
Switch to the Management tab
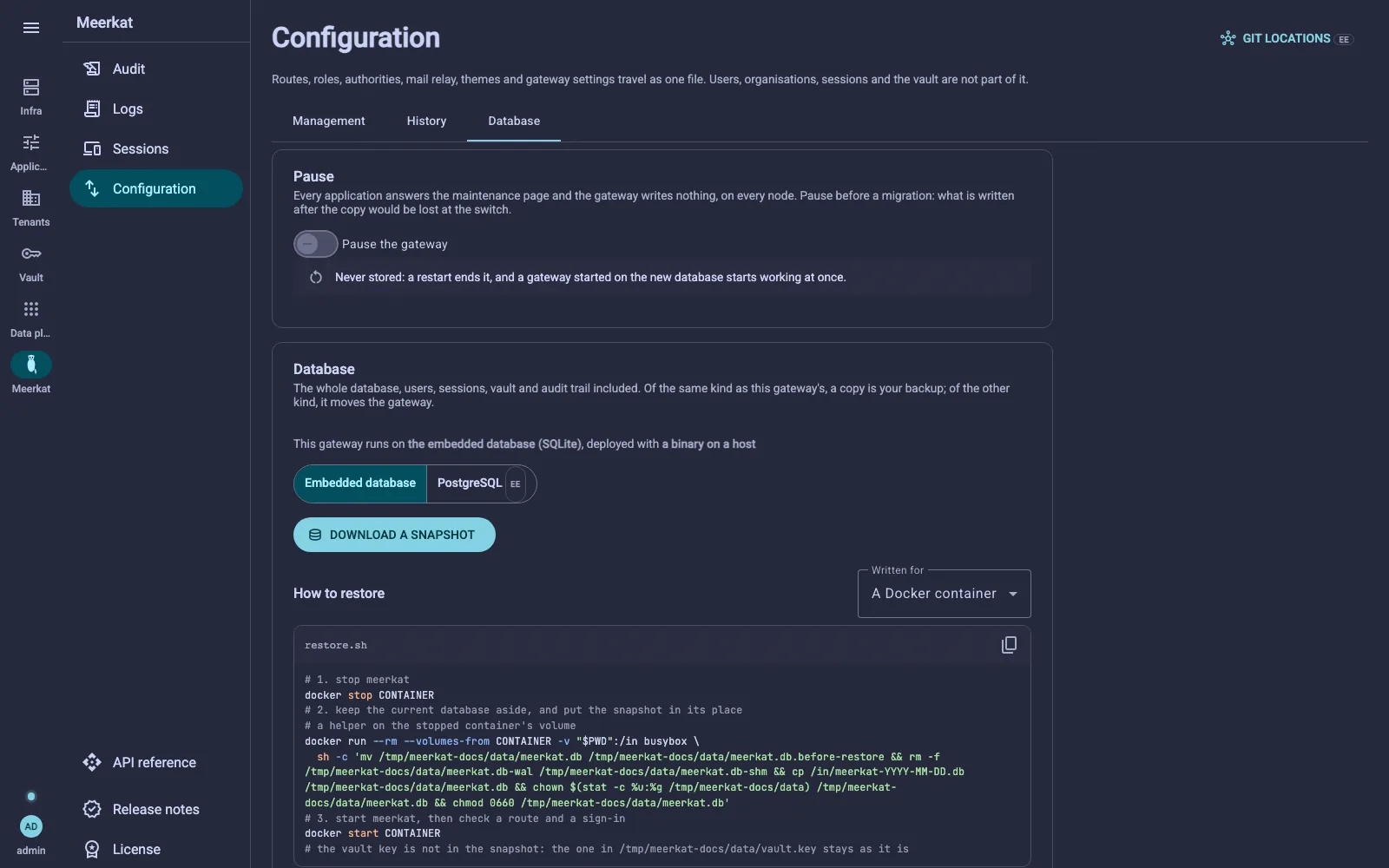[x=328, y=121]
